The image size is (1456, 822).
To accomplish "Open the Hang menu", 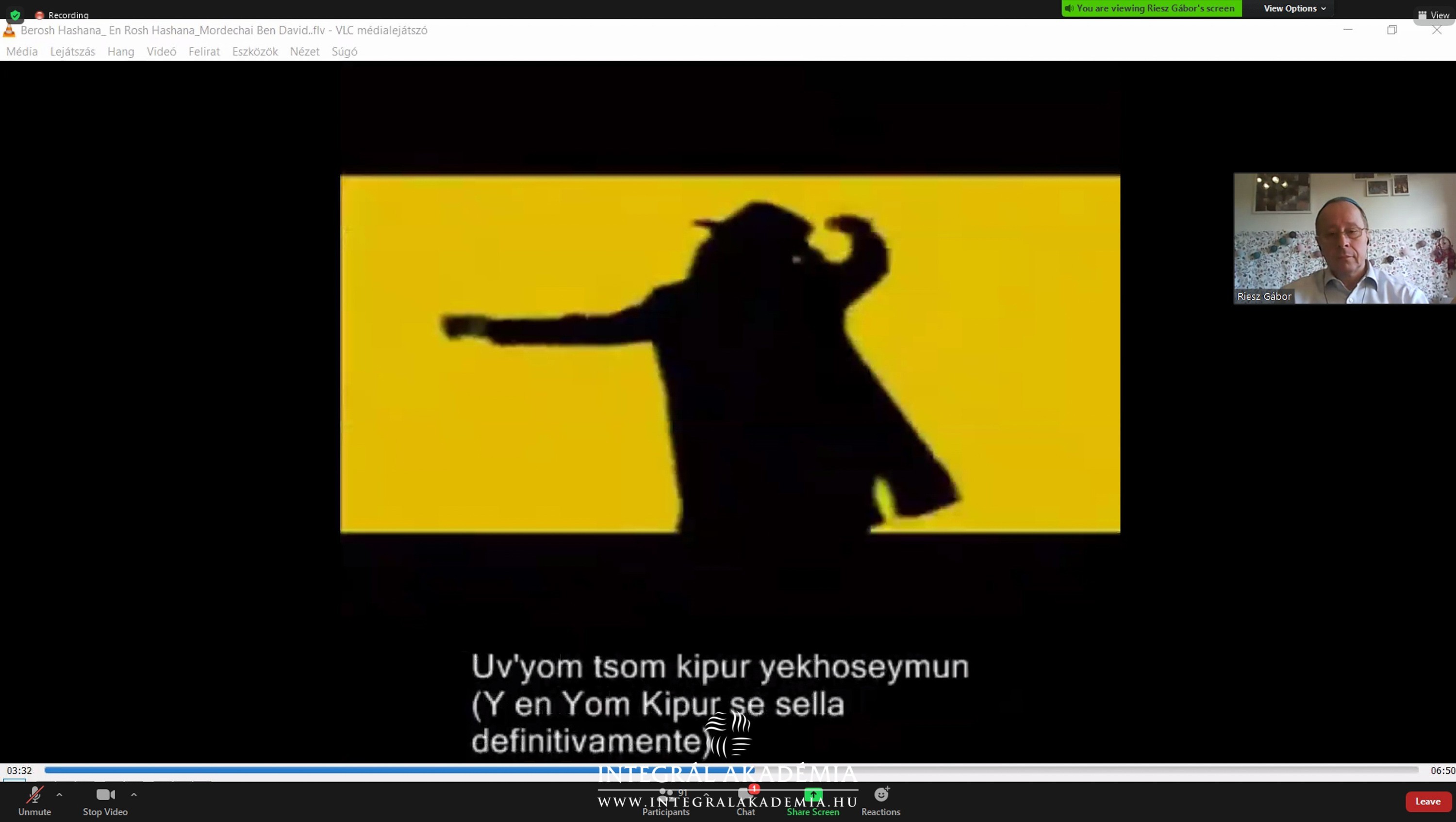I will (x=121, y=51).
